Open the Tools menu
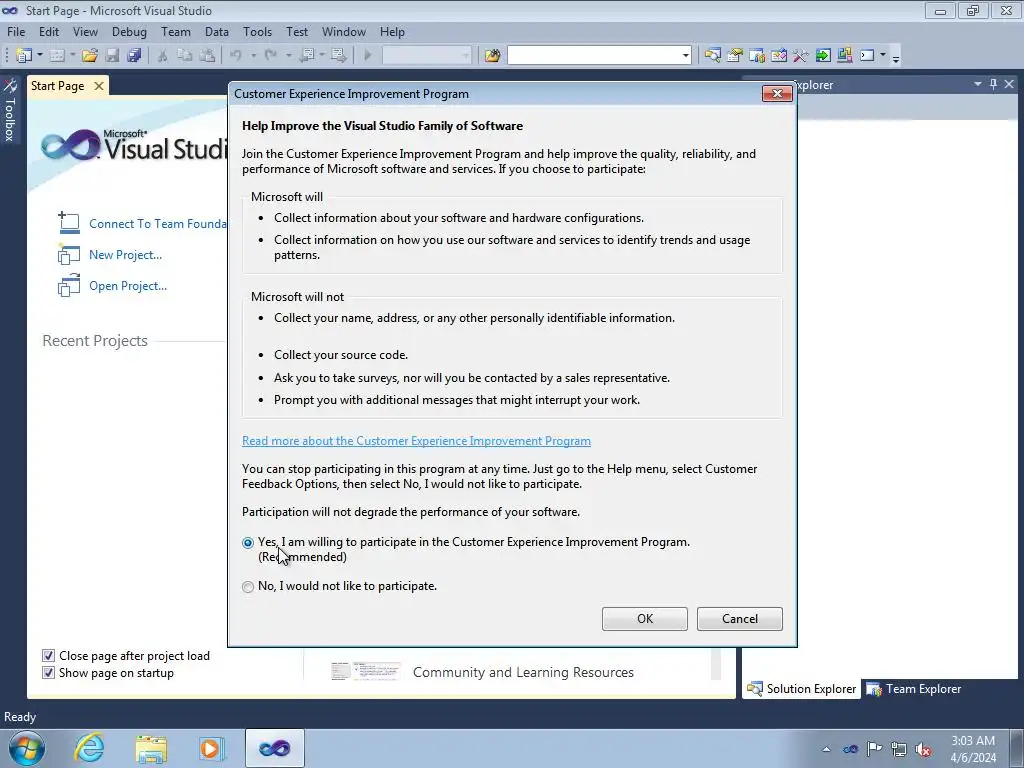Viewport: 1024px width, 768px height. click(x=257, y=31)
